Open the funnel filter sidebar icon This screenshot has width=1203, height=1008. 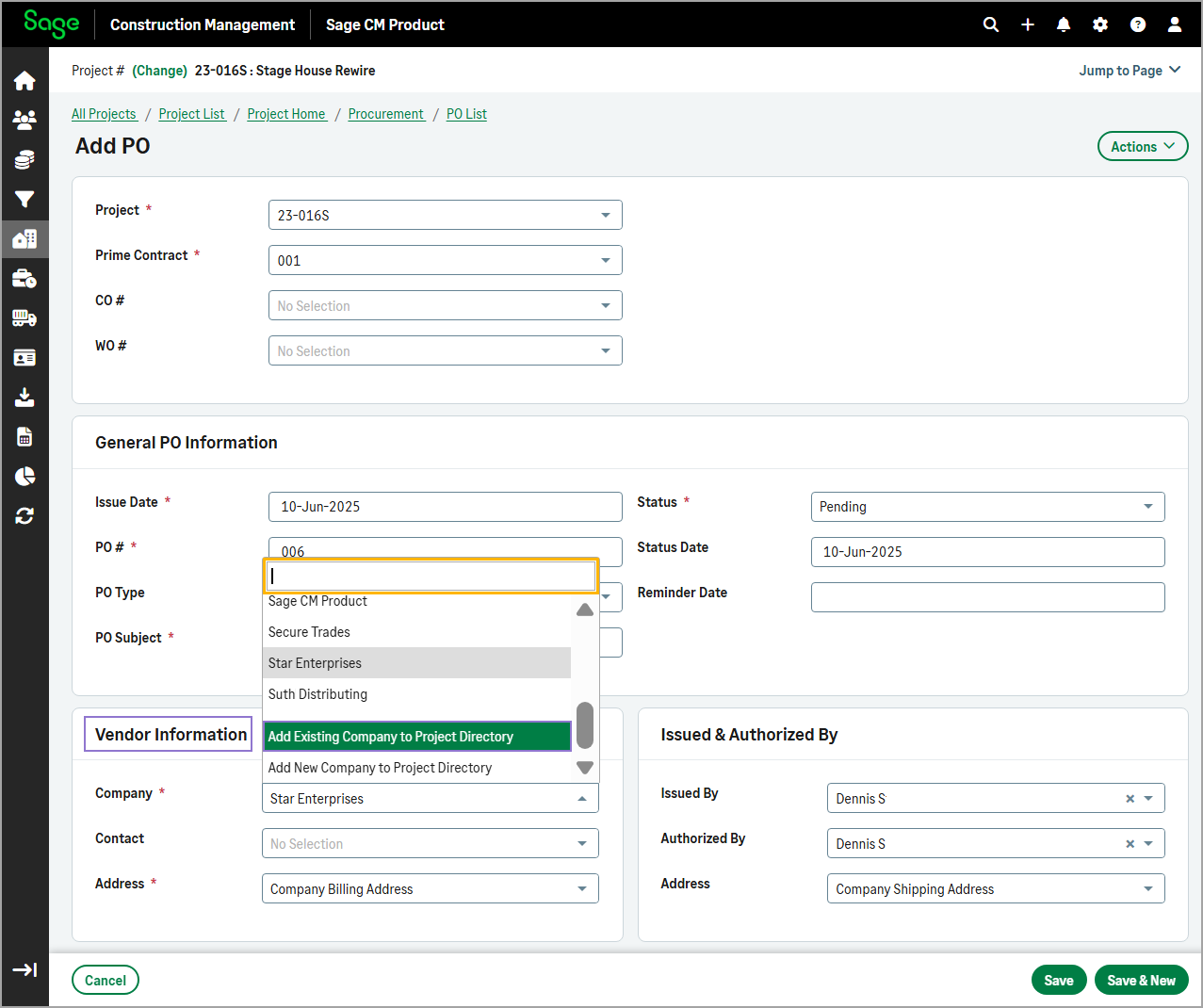(24, 199)
